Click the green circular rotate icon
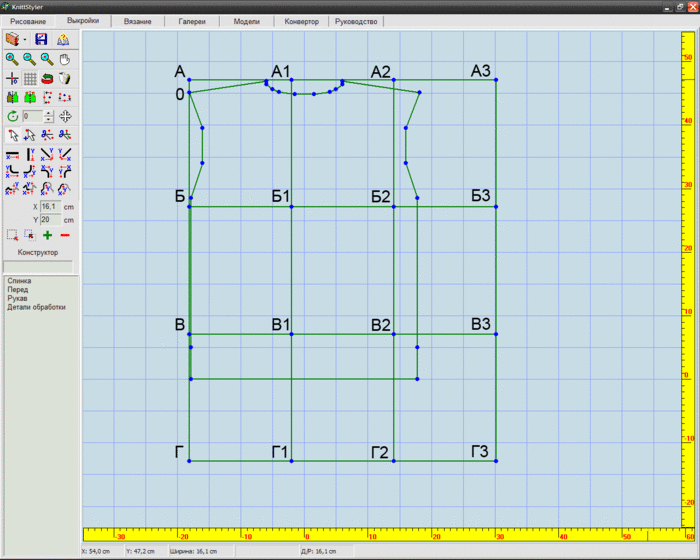Image resolution: width=700 pixels, height=560 pixels. [x=12, y=117]
